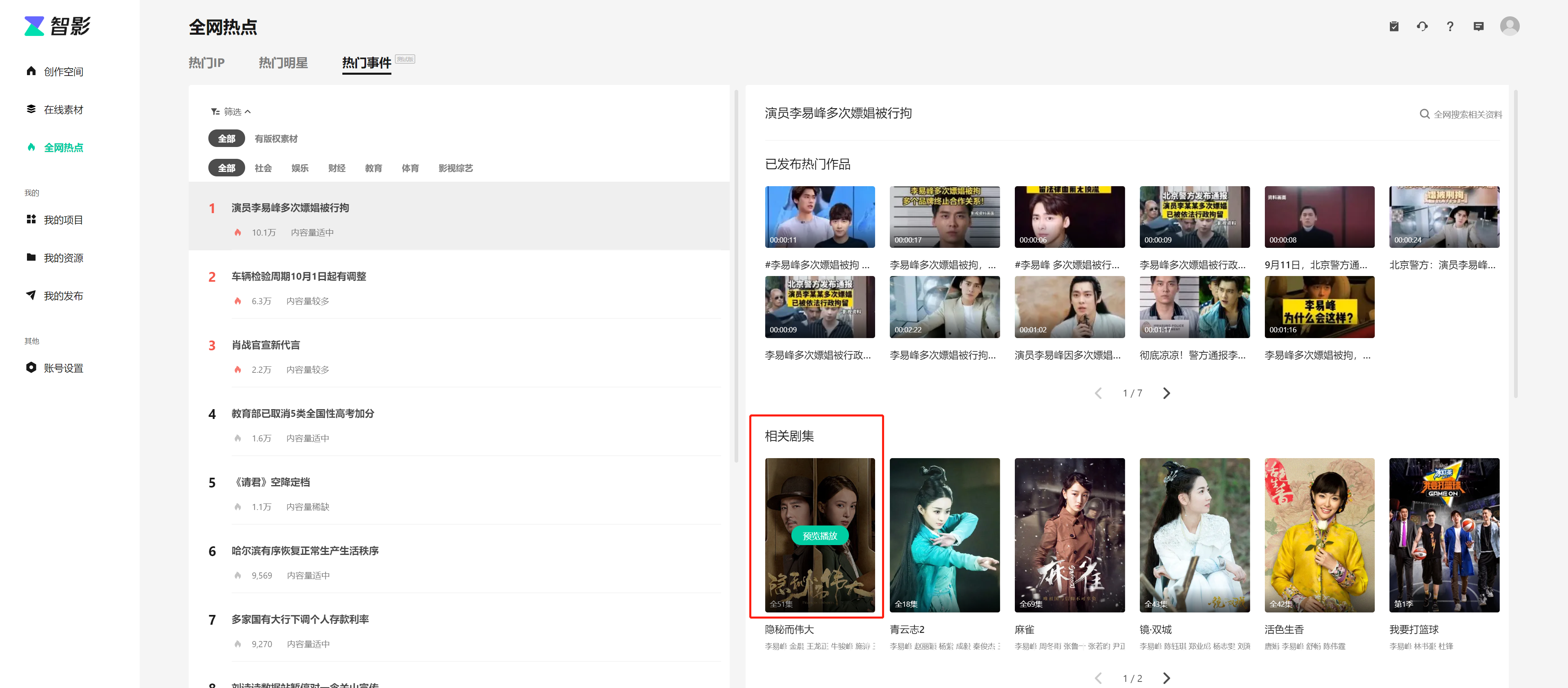
Task: Go to next page of 已发布热门作品
Action: point(1166,393)
